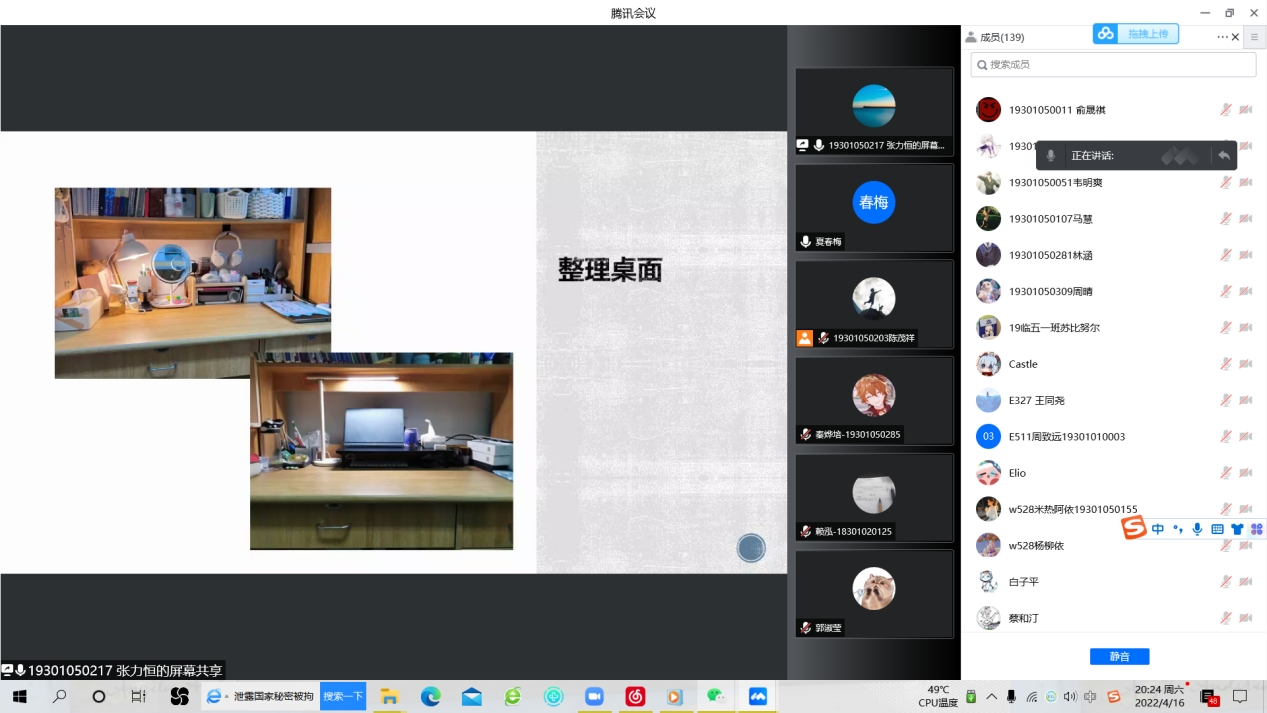The width and height of the screenshot is (1267, 713).
Task: Toggle camera icon for 19301050309周晴
Action: coord(1246,291)
